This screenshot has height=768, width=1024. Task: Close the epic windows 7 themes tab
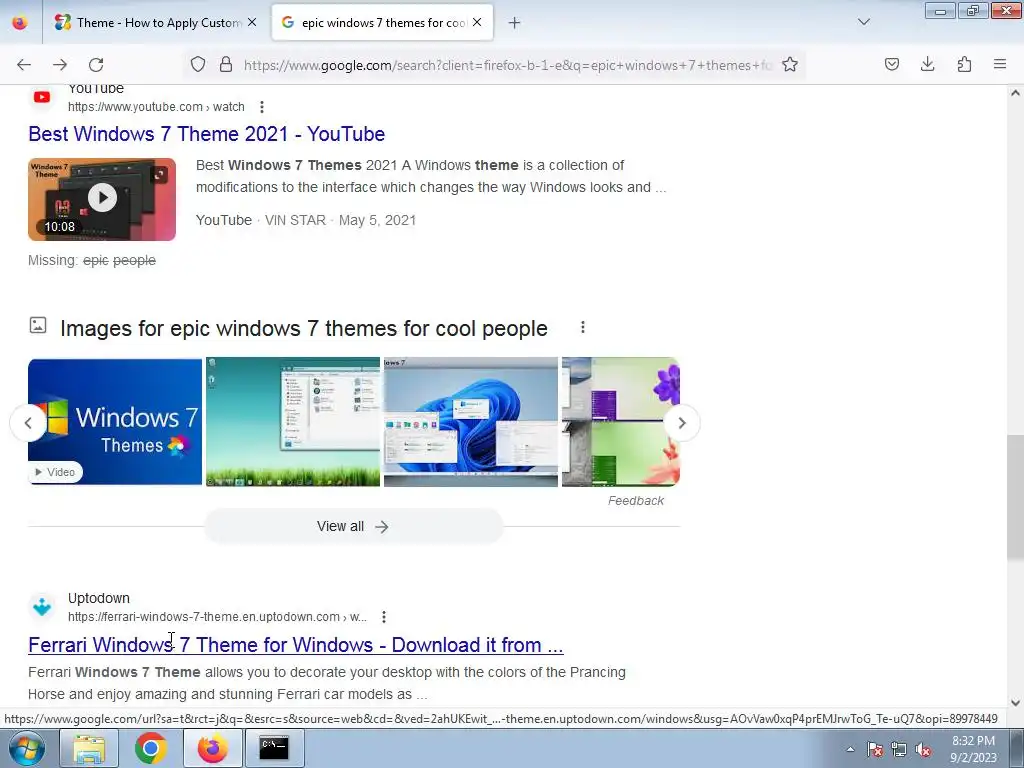tap(477, 22)
